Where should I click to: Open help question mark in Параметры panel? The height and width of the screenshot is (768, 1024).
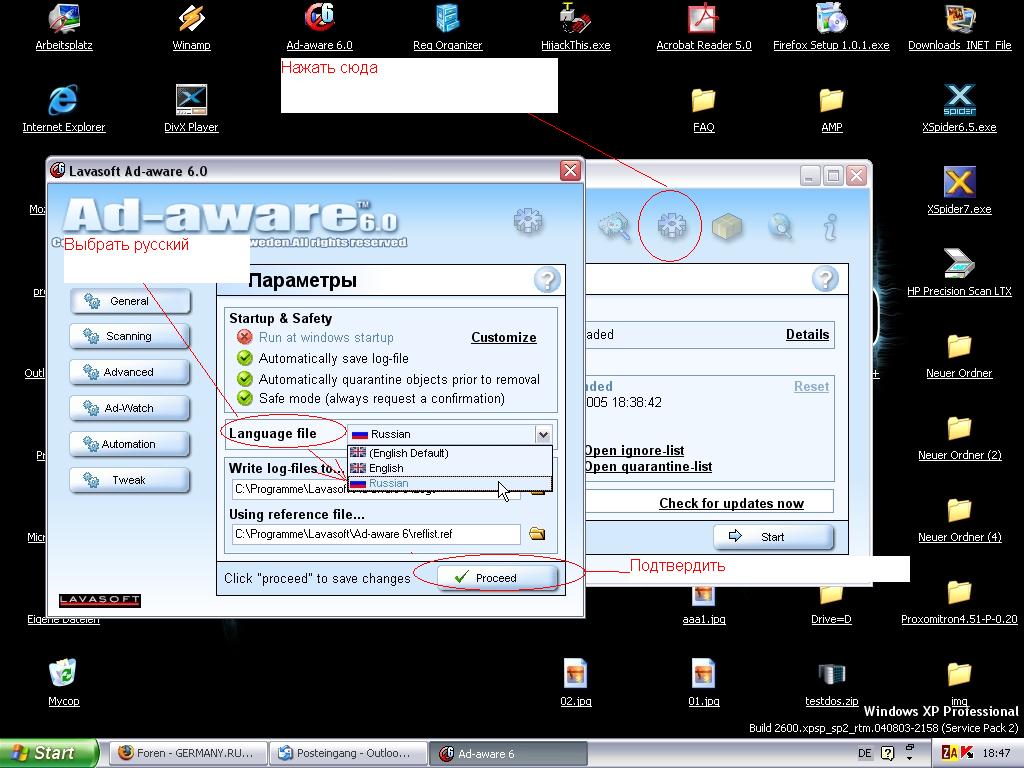547,280
